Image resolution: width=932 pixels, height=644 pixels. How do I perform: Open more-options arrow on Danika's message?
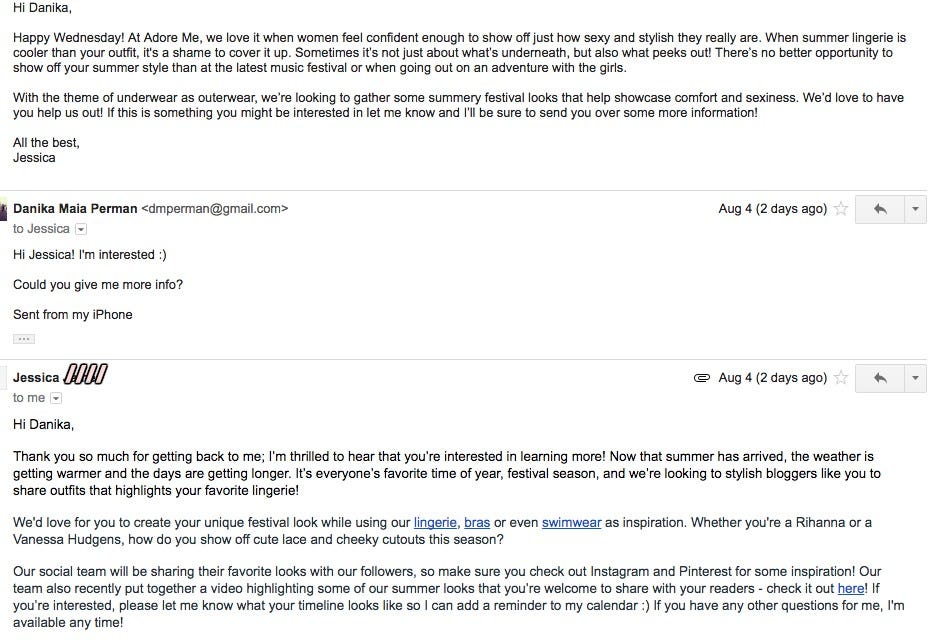pyautogui.click(x=915, y=209)
